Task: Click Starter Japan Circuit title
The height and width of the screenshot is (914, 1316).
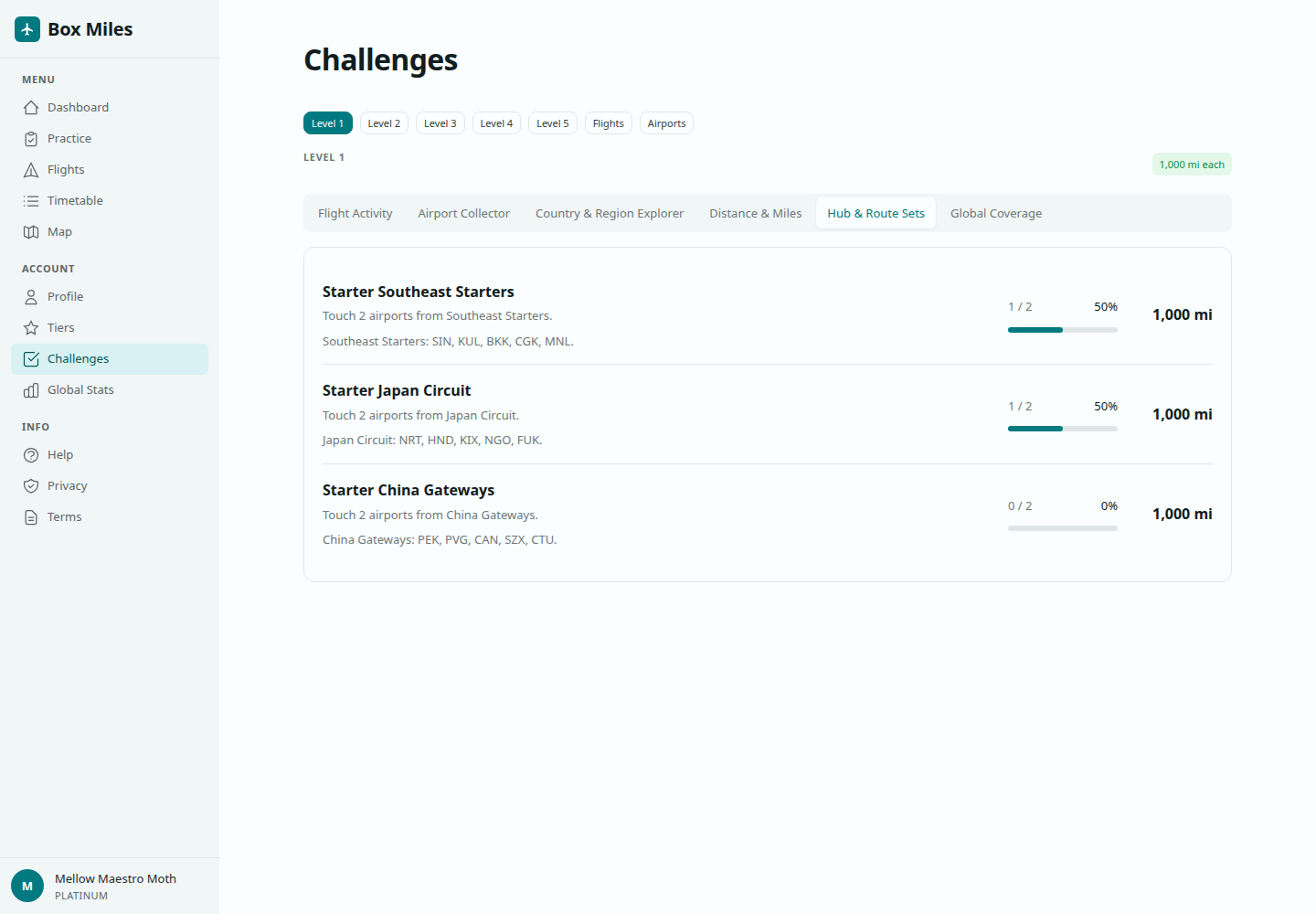Action: pyautogui.click(x=397, y=390)
